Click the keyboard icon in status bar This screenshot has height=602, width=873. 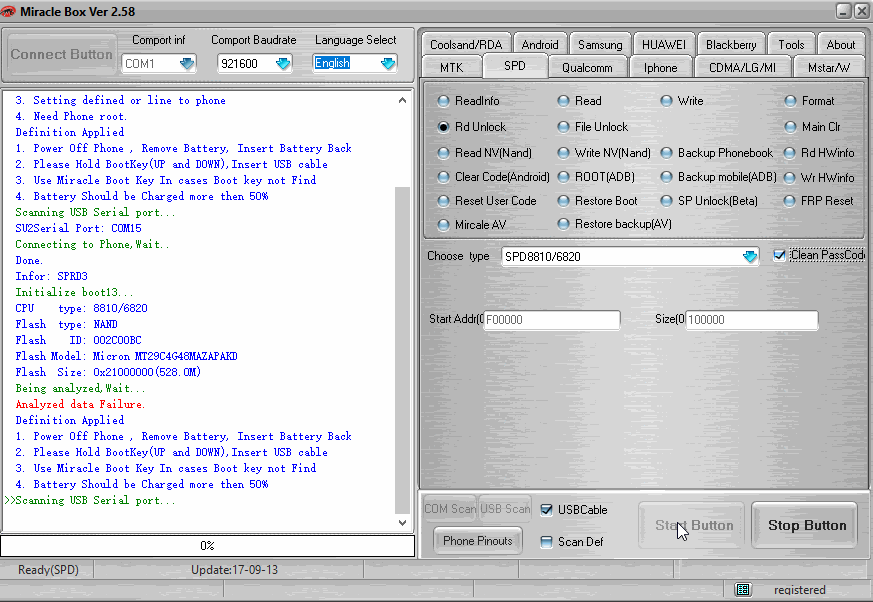[742, 590]
